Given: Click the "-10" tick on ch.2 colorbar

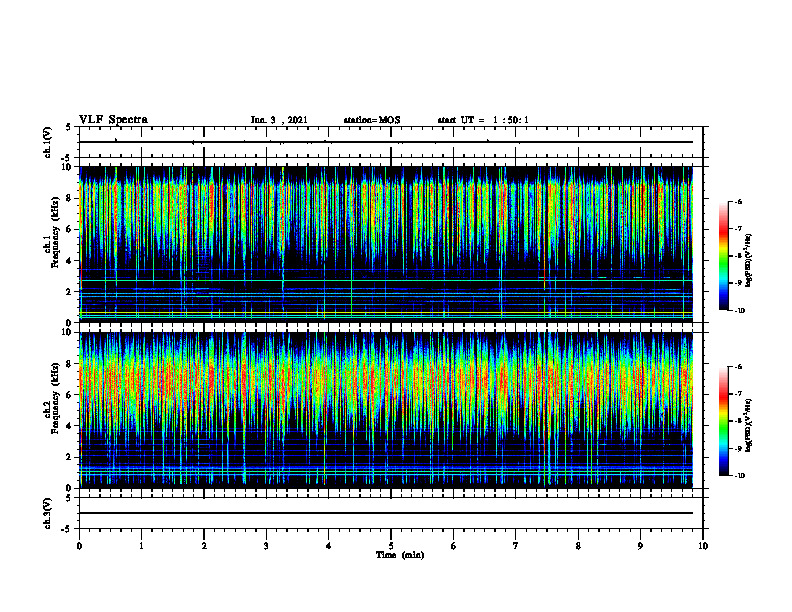Looking at the screenshot, I should click(x=740, y=476).
